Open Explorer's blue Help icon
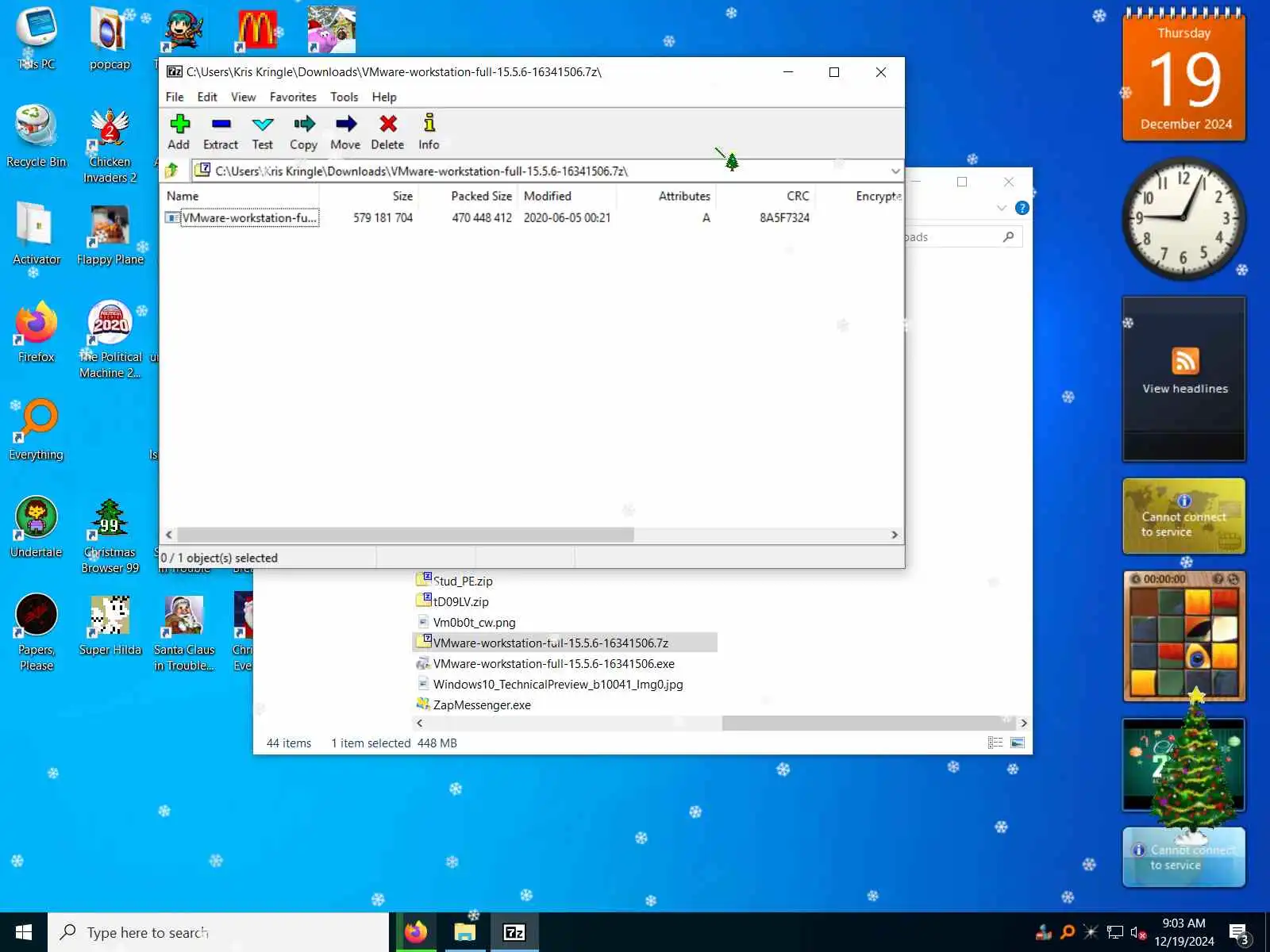Image resolution: width=1270 pixels, height=952 pixels. (1022, 208)
